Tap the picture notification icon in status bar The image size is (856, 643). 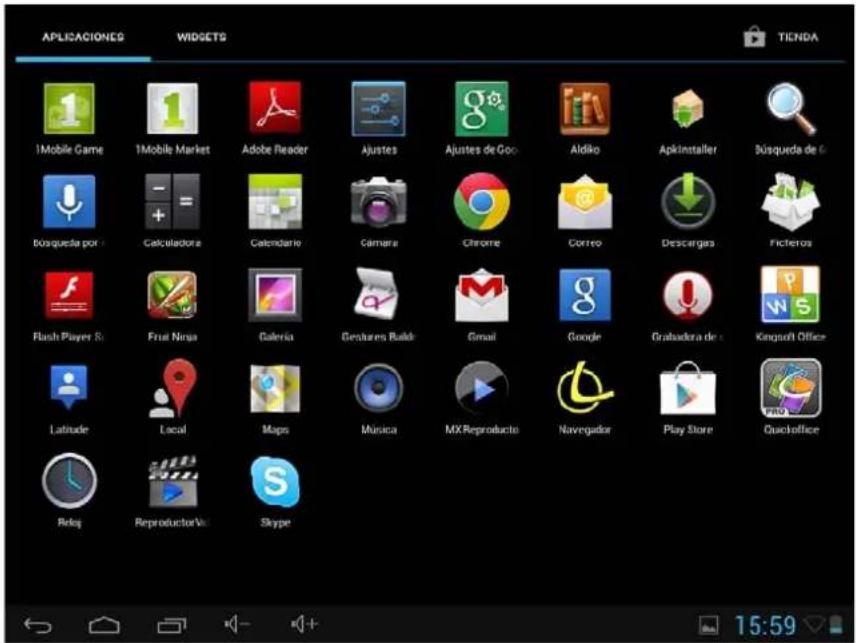coord(709,626)
